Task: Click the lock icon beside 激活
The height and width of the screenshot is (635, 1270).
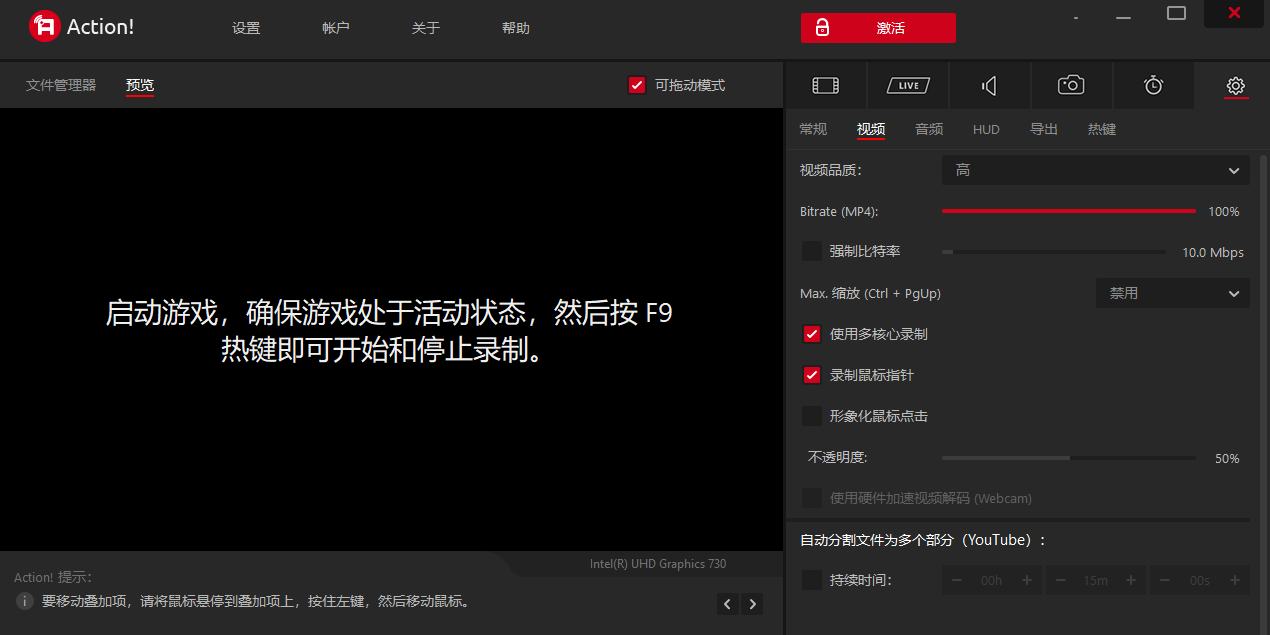Action: click(822, 28)
